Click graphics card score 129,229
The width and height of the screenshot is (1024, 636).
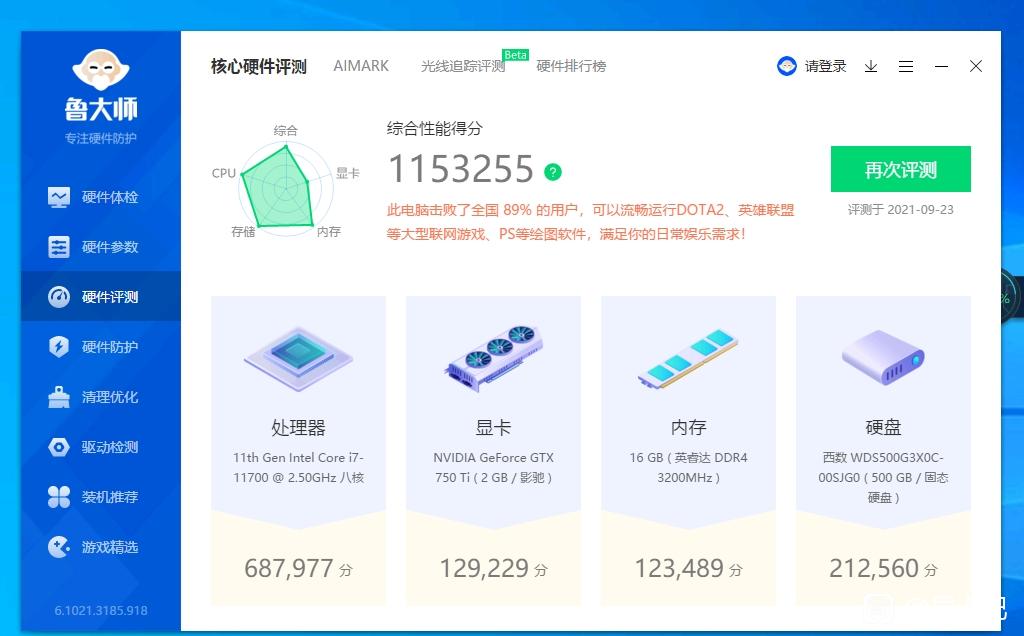pyautogui.click(x=483, y=568)
